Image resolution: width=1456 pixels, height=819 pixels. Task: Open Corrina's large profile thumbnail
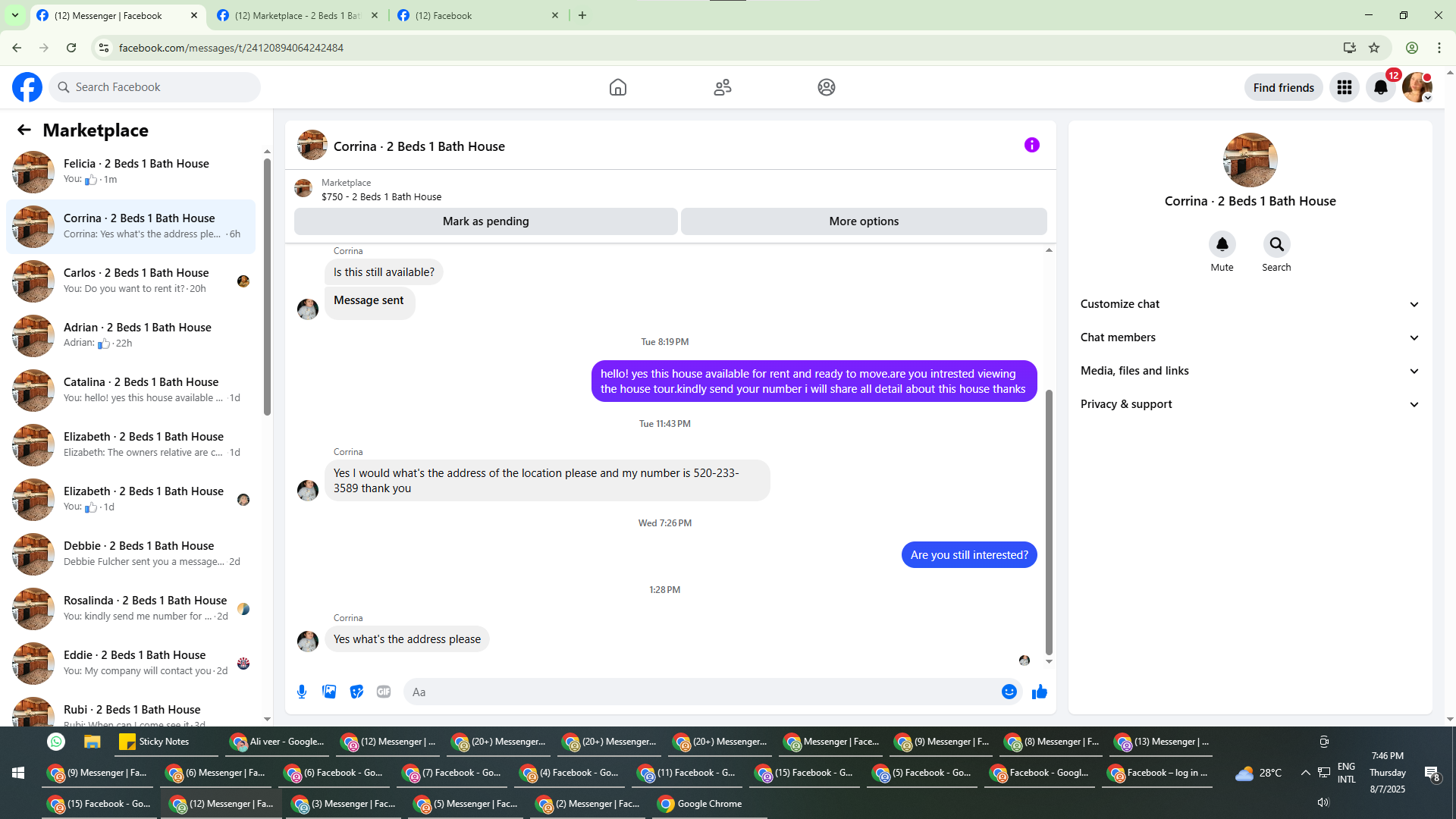pos(1250,160)
